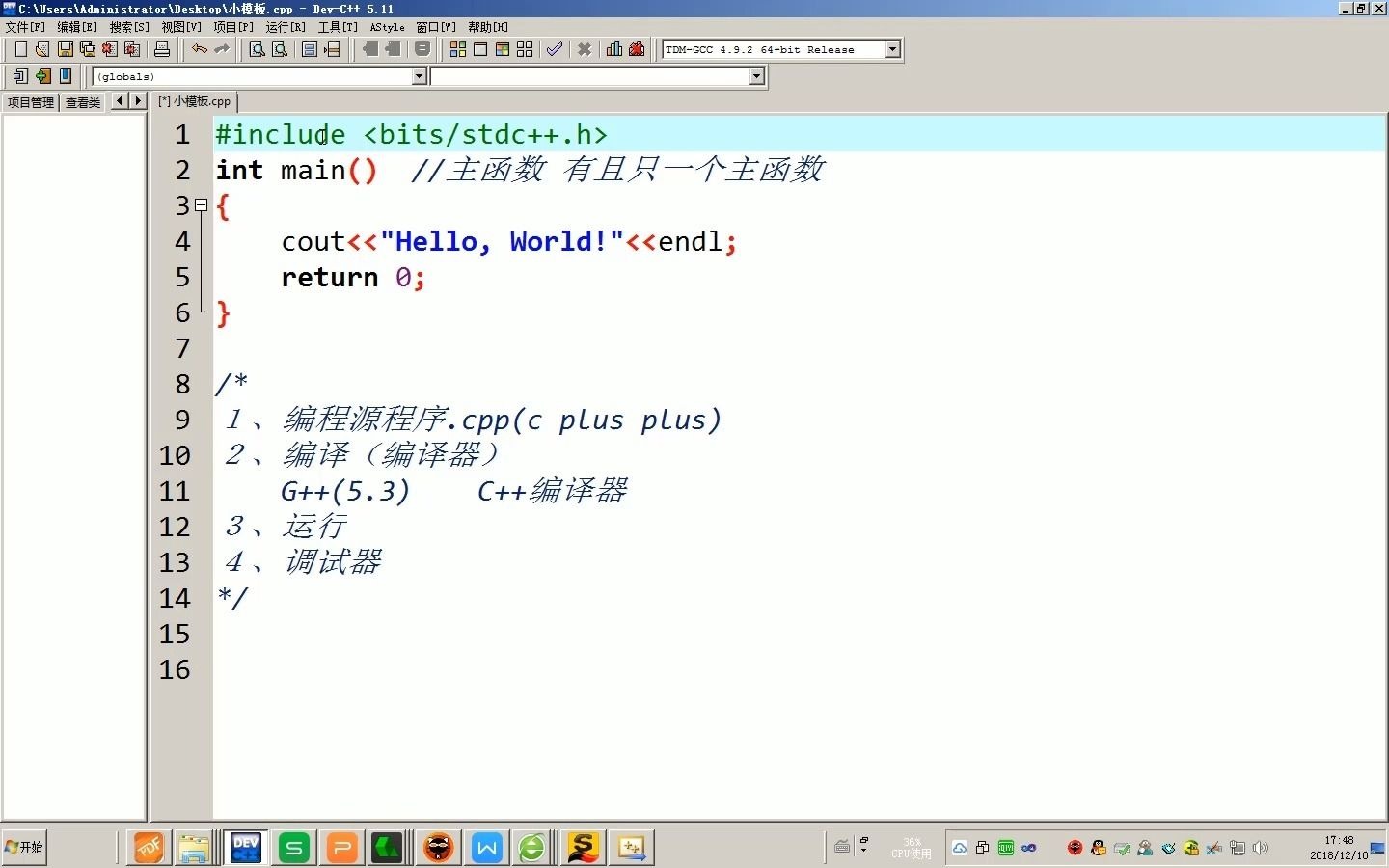Click the Goto bookmark toolbar icon
The height and width of the screenshot is (868, 1389).
[394, 49]
